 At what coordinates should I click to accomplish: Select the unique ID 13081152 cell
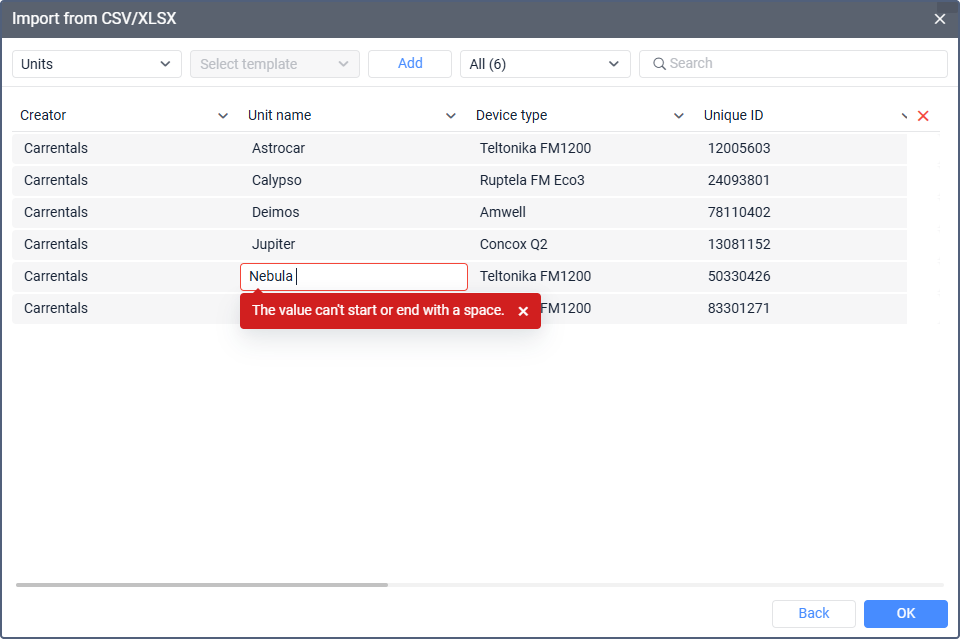coord(739,244)
